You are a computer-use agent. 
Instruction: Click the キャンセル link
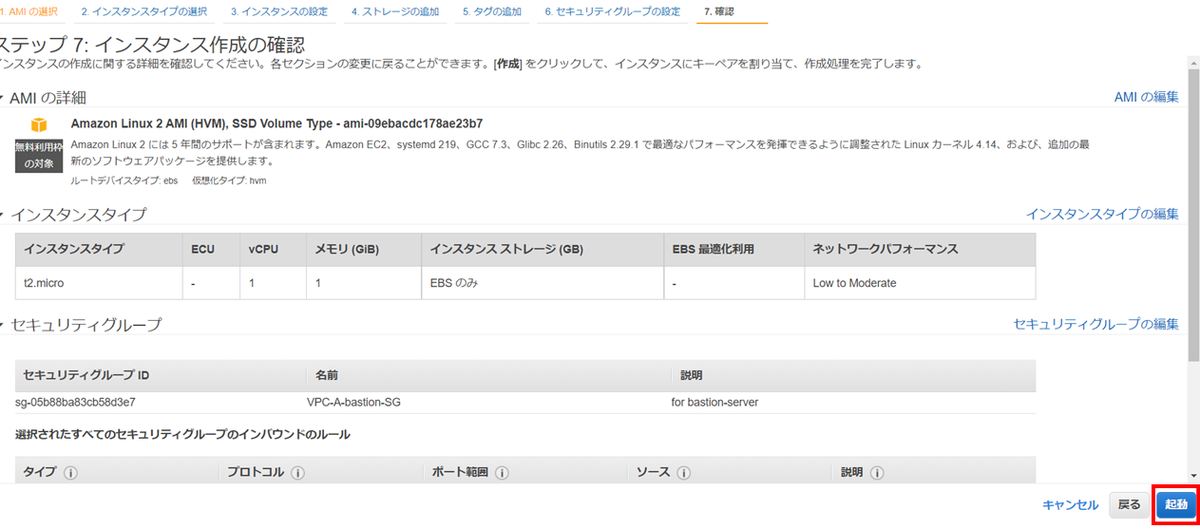tap(1070, 505)
